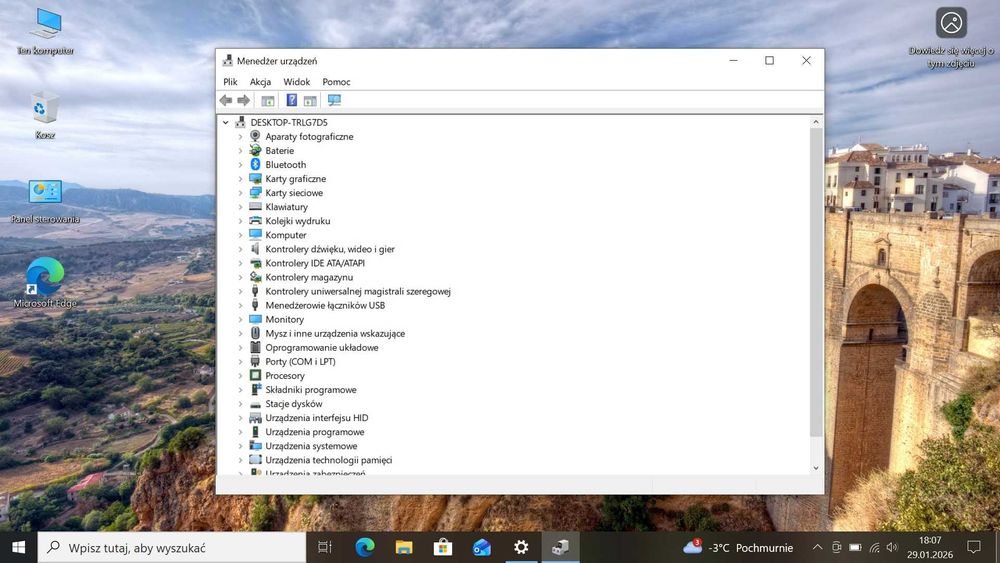The height and width of the screenshot is (563, 1000).
Task: Select Oprogramowanie układowe entry
Action: pos(322,347)
